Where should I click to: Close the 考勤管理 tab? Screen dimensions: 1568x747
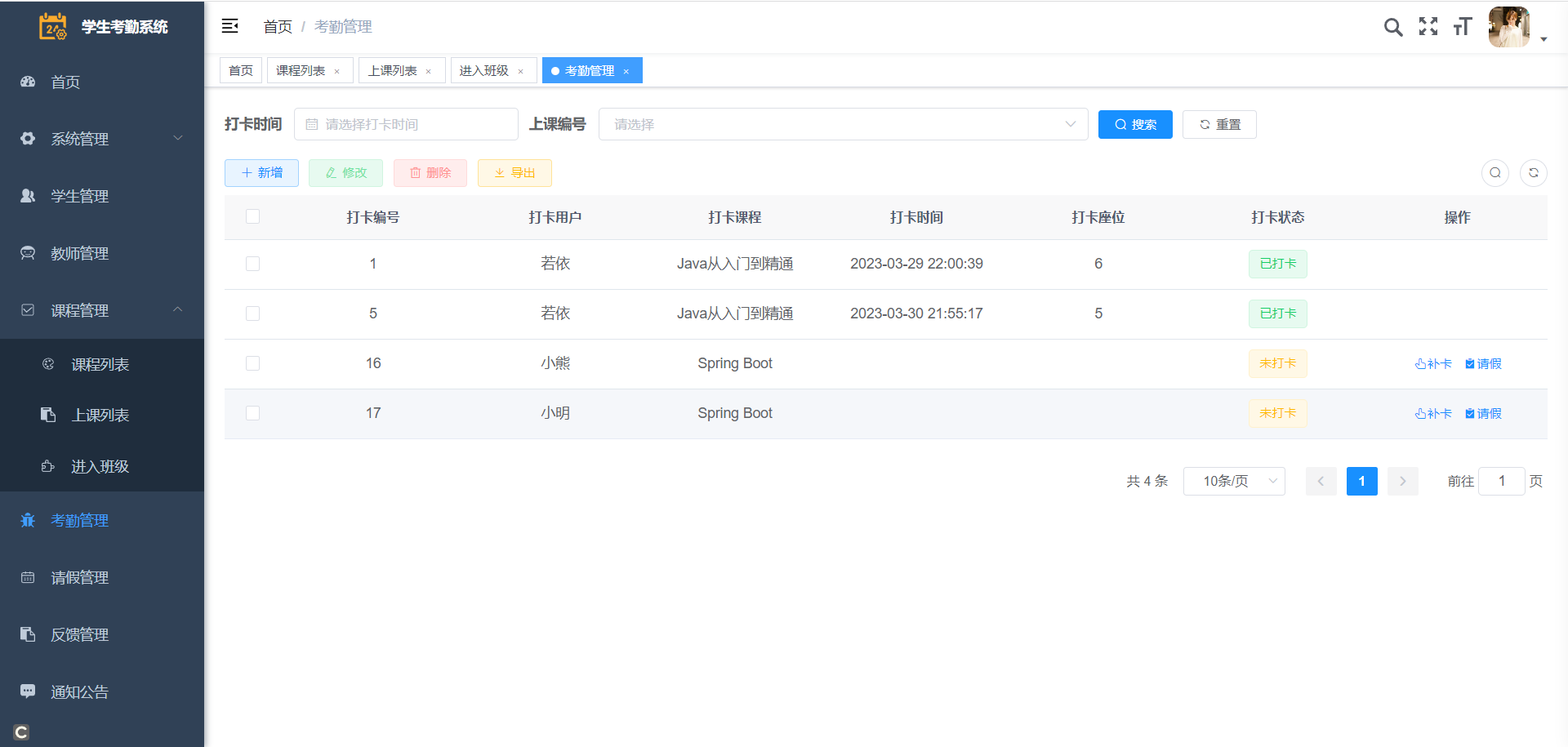626,71
